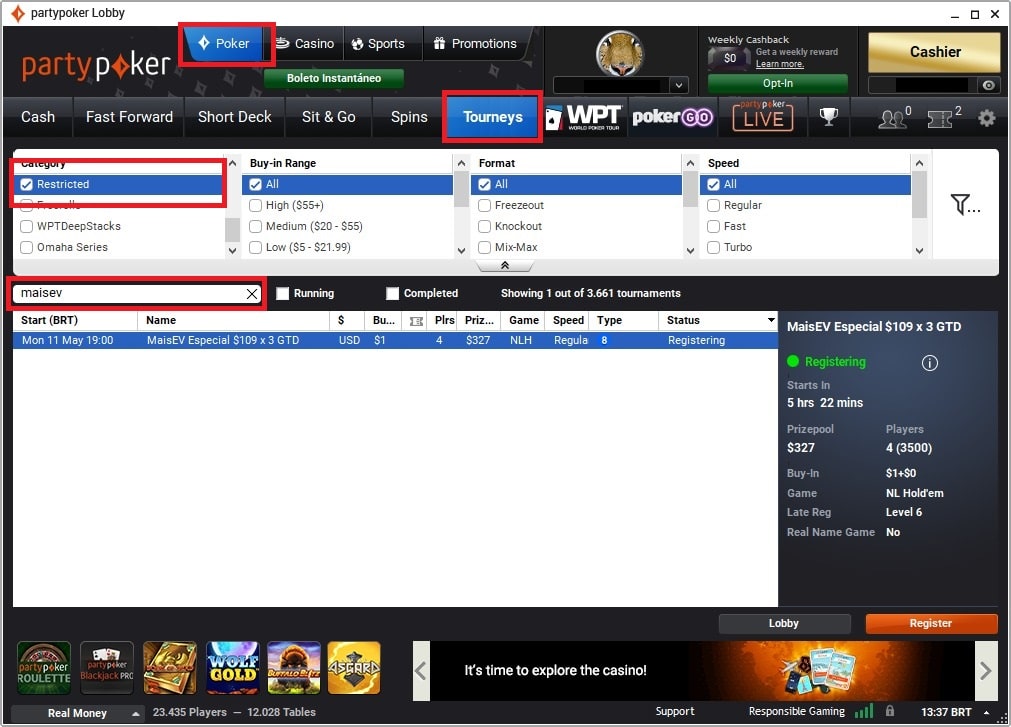Open the WPT World Poker Tour logo tab
Image resolution: width=1011 pixels, height=727 pixels.
pyautogui.click(x=584, y=117)
